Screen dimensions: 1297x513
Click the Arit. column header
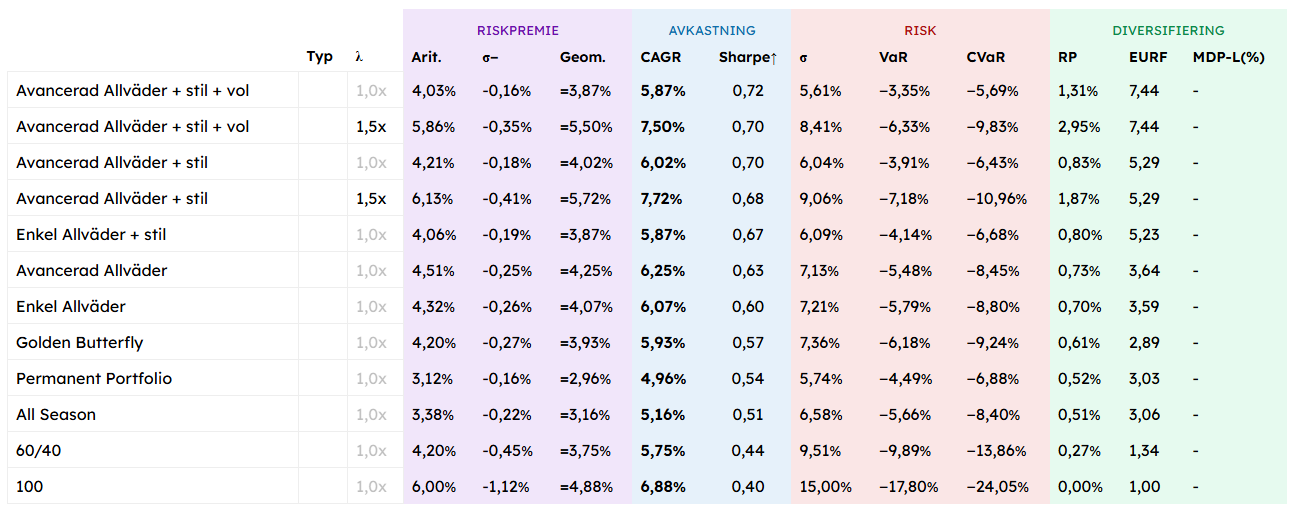[x=426, y=57]
